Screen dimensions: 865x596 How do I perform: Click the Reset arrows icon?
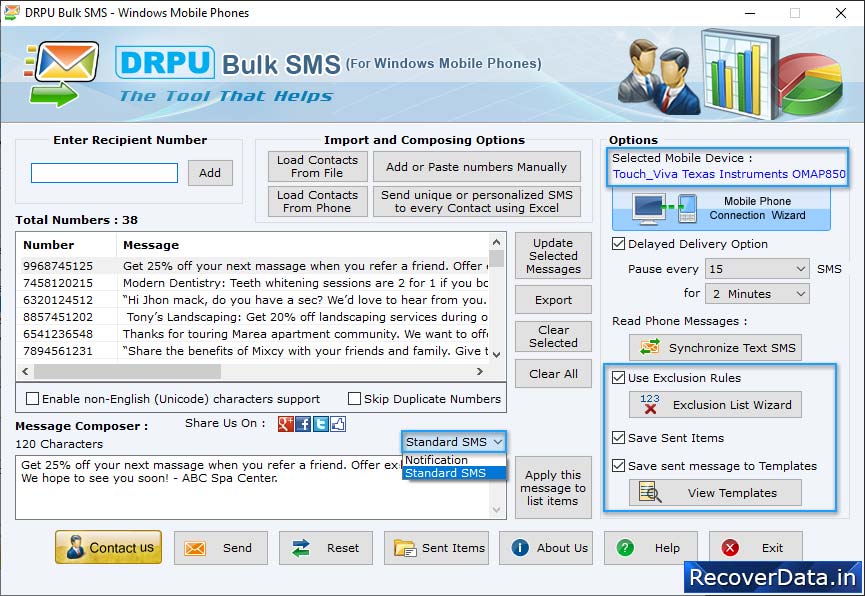pyautogui.click(x=301, y=548)
